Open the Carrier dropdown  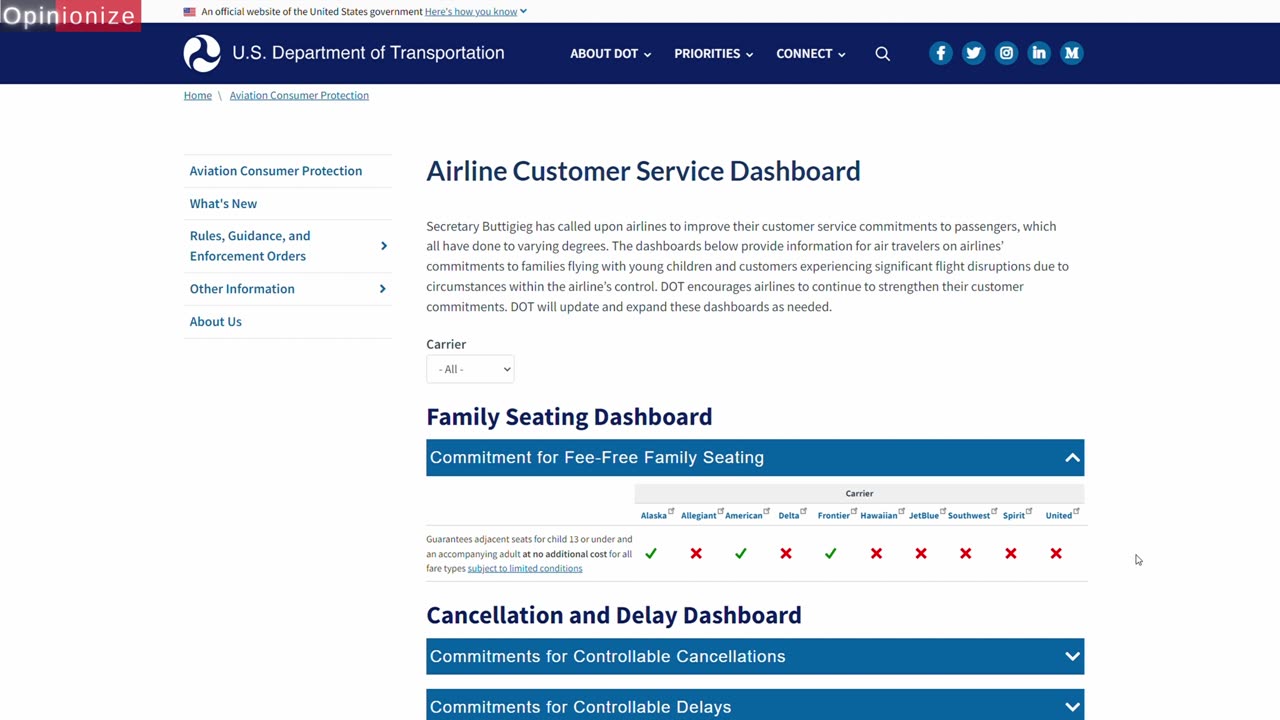coord(470,369)
